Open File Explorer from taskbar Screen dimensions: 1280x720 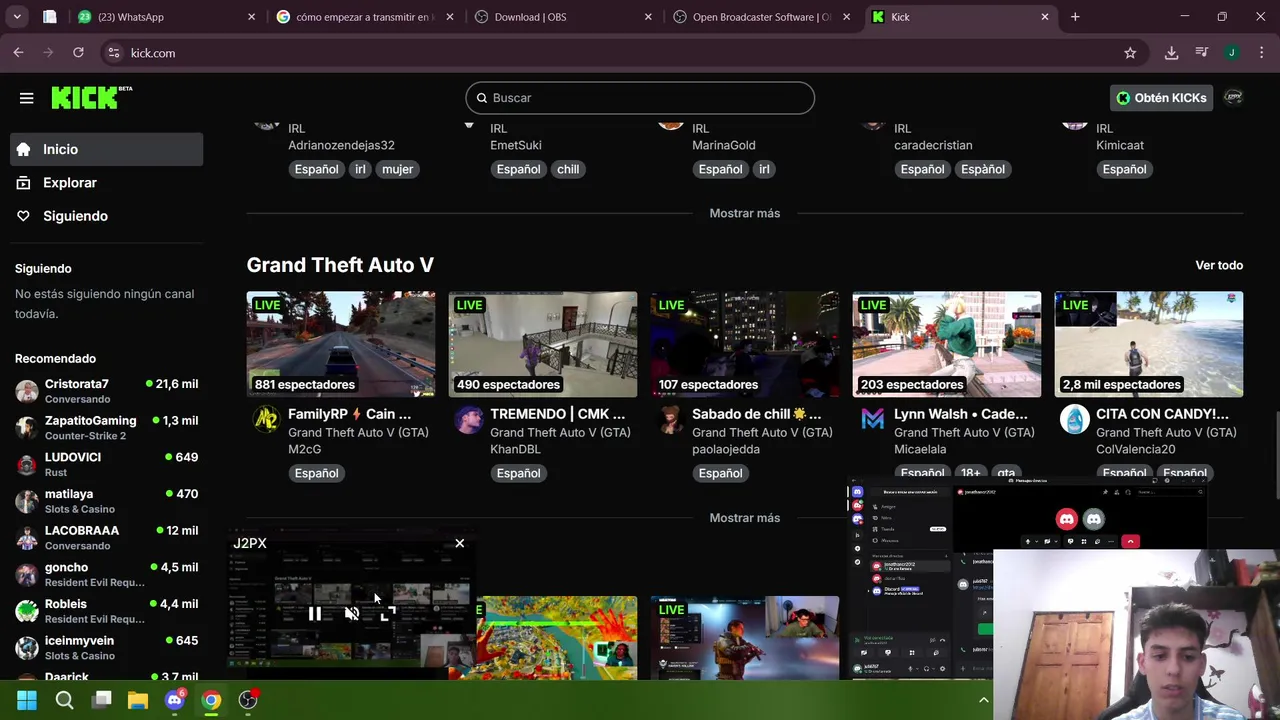(x=138, y=700)
